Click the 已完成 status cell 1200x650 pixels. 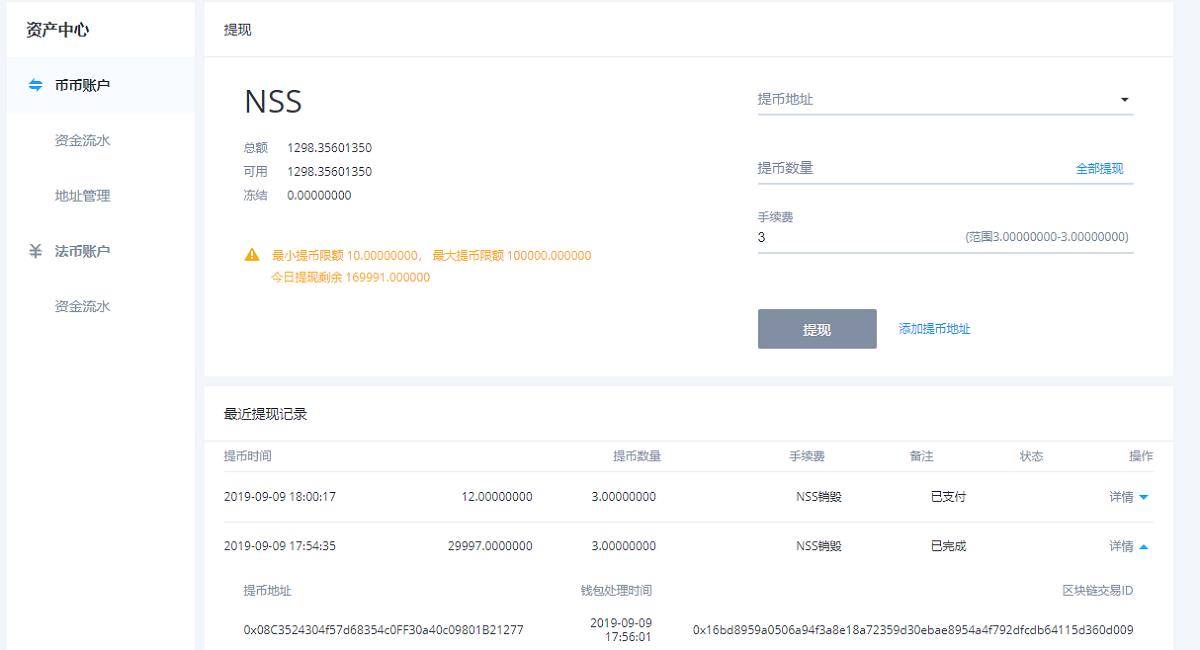(x=948, y=546)
